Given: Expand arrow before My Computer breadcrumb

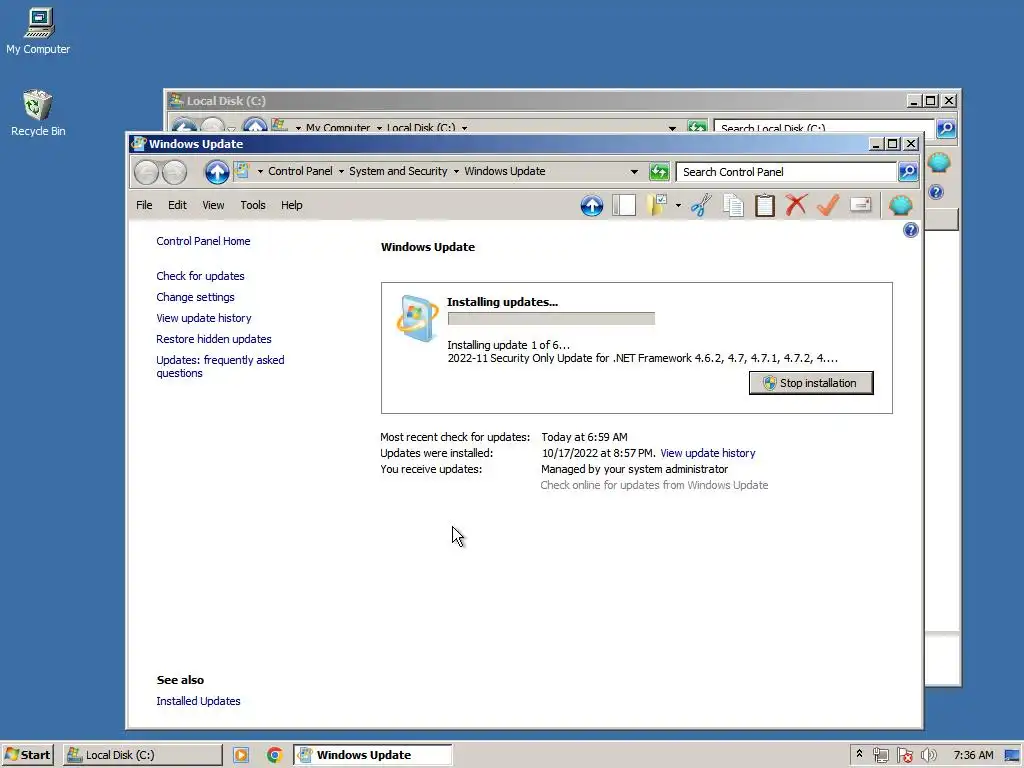Looking at the screenshot, I should [x=298, y=128].
